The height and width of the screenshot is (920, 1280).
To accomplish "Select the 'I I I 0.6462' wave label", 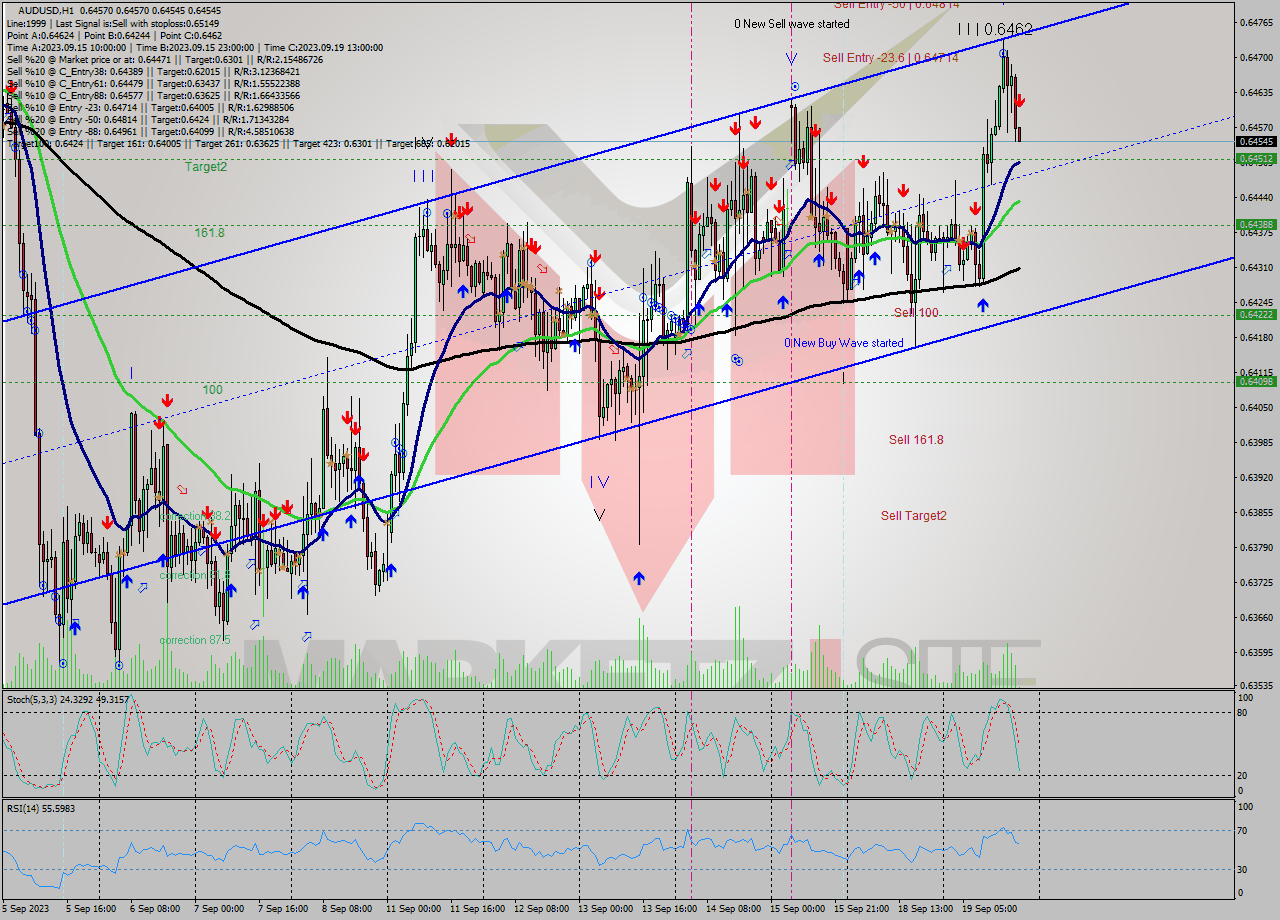I will point(995,30).
